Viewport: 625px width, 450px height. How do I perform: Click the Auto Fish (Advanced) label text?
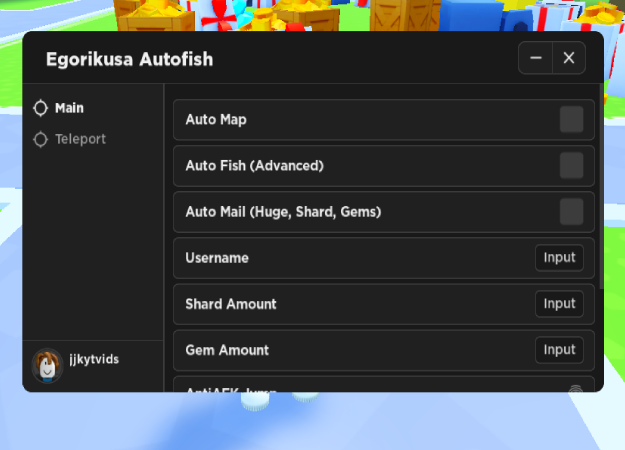point(255,166)
